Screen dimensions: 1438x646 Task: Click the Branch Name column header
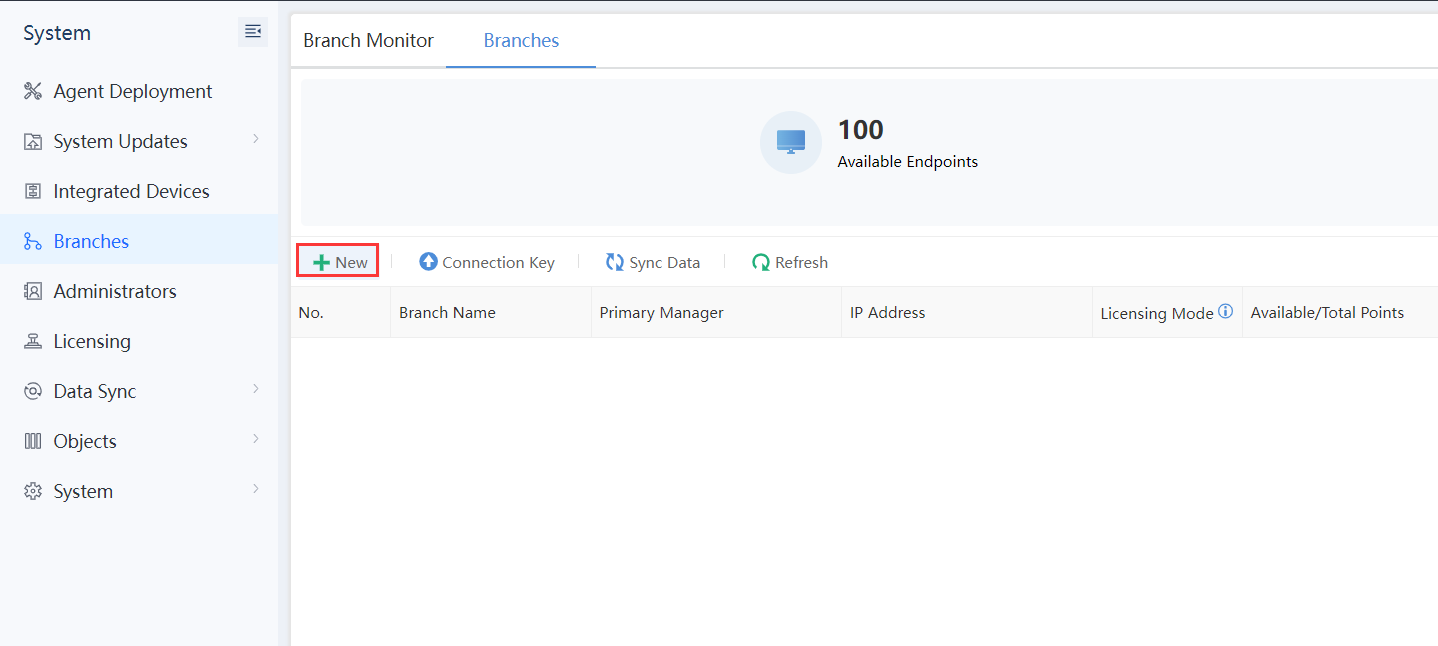447,313
